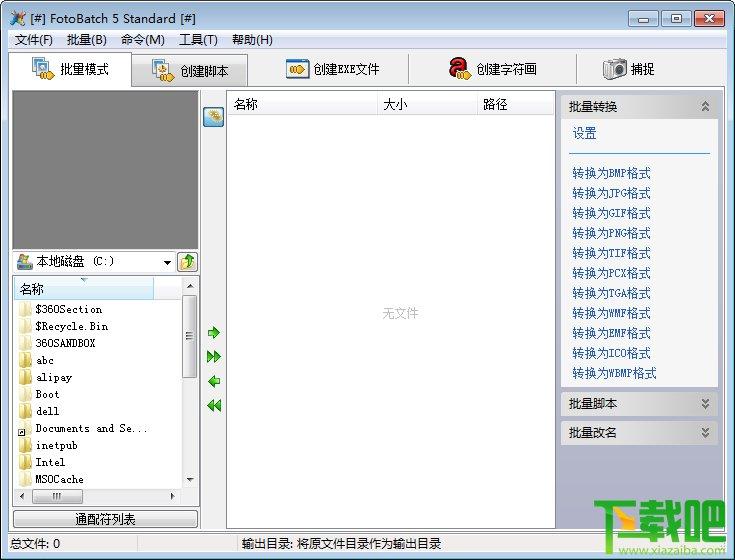This screenshot has height=560, width=735.
Task: Click the clear list icon above arrows
Action: pos(213,117)
